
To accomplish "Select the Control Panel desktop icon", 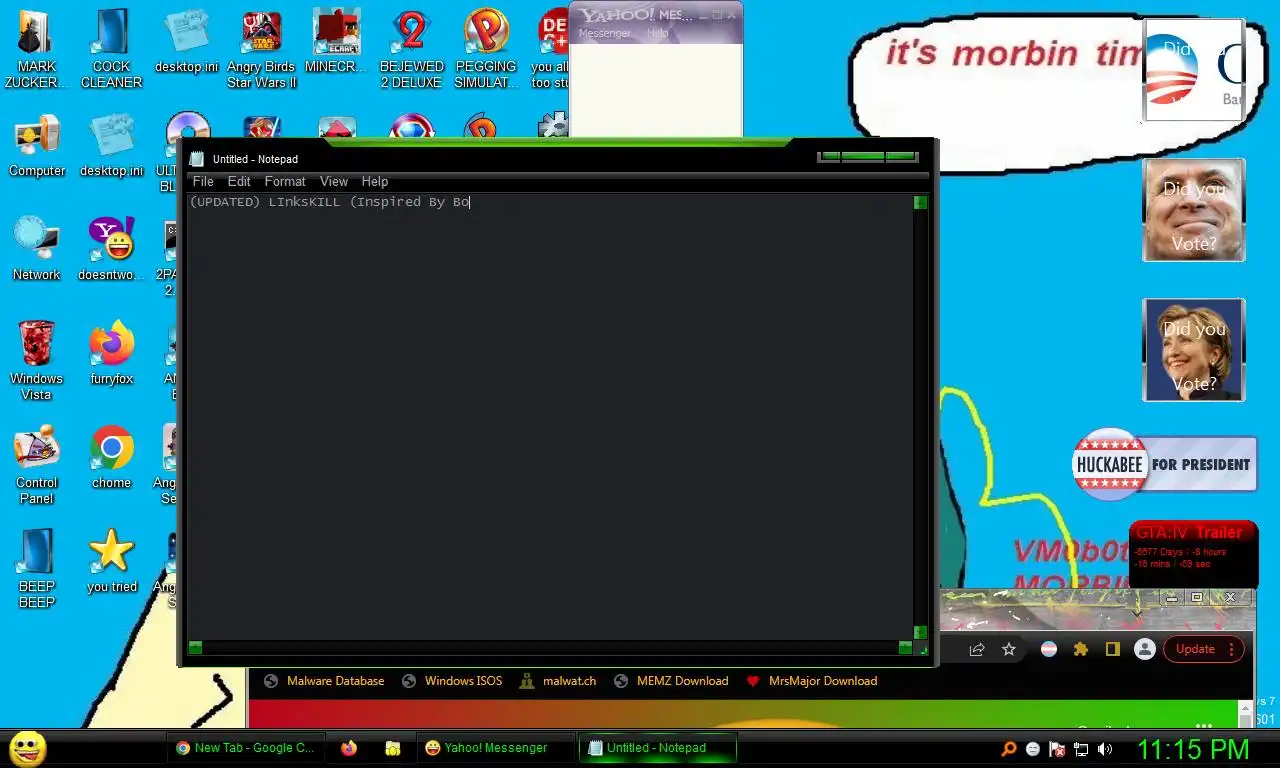I will click(37, 465).
